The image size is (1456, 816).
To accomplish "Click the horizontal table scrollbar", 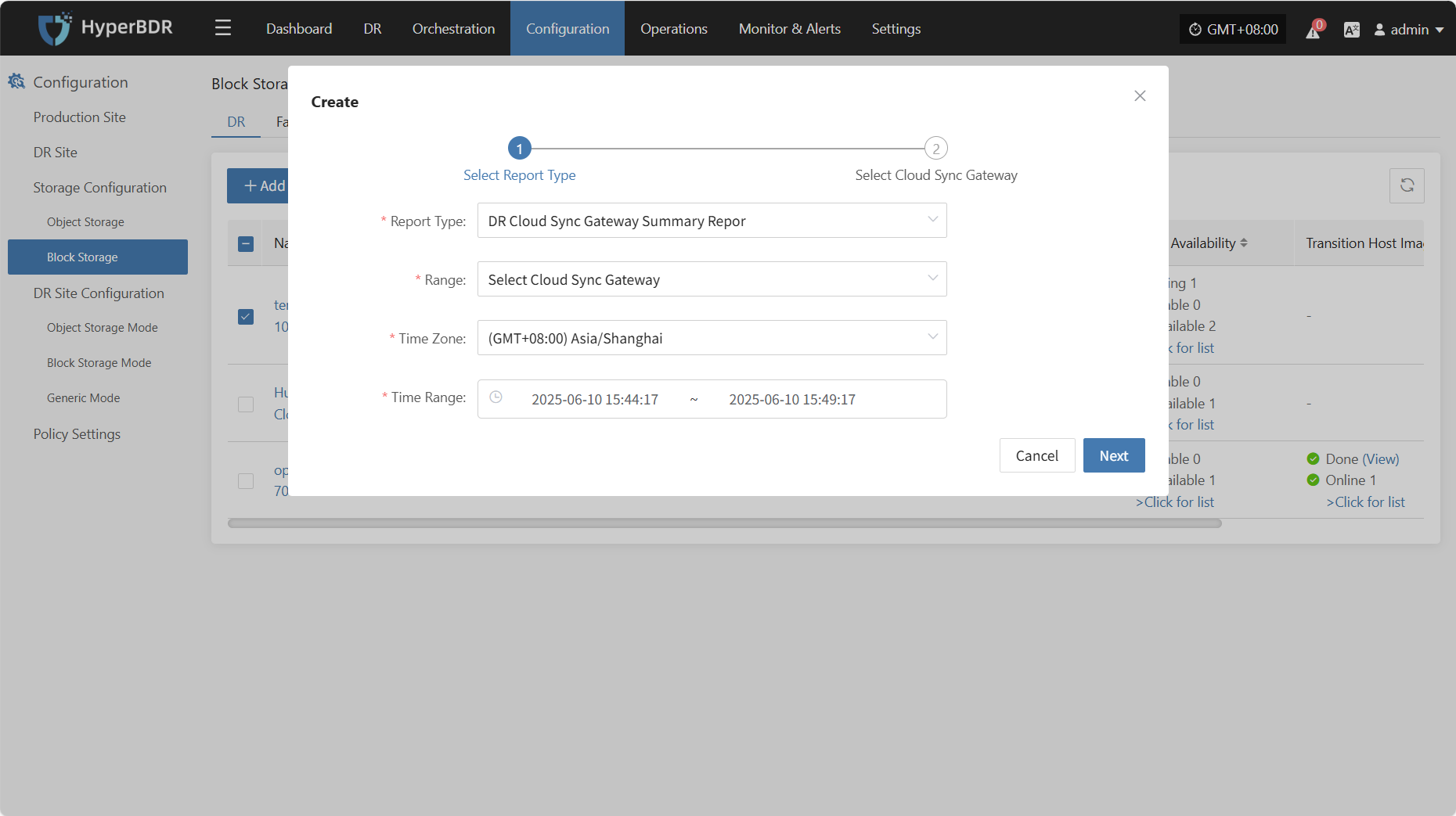I will pyautogui.click(x=725, y=523).
